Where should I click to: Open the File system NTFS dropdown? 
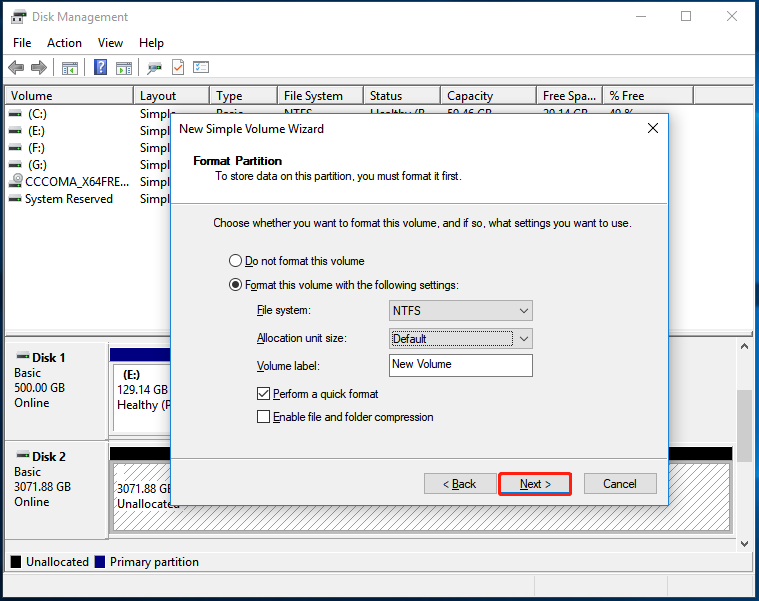(460, 311)
